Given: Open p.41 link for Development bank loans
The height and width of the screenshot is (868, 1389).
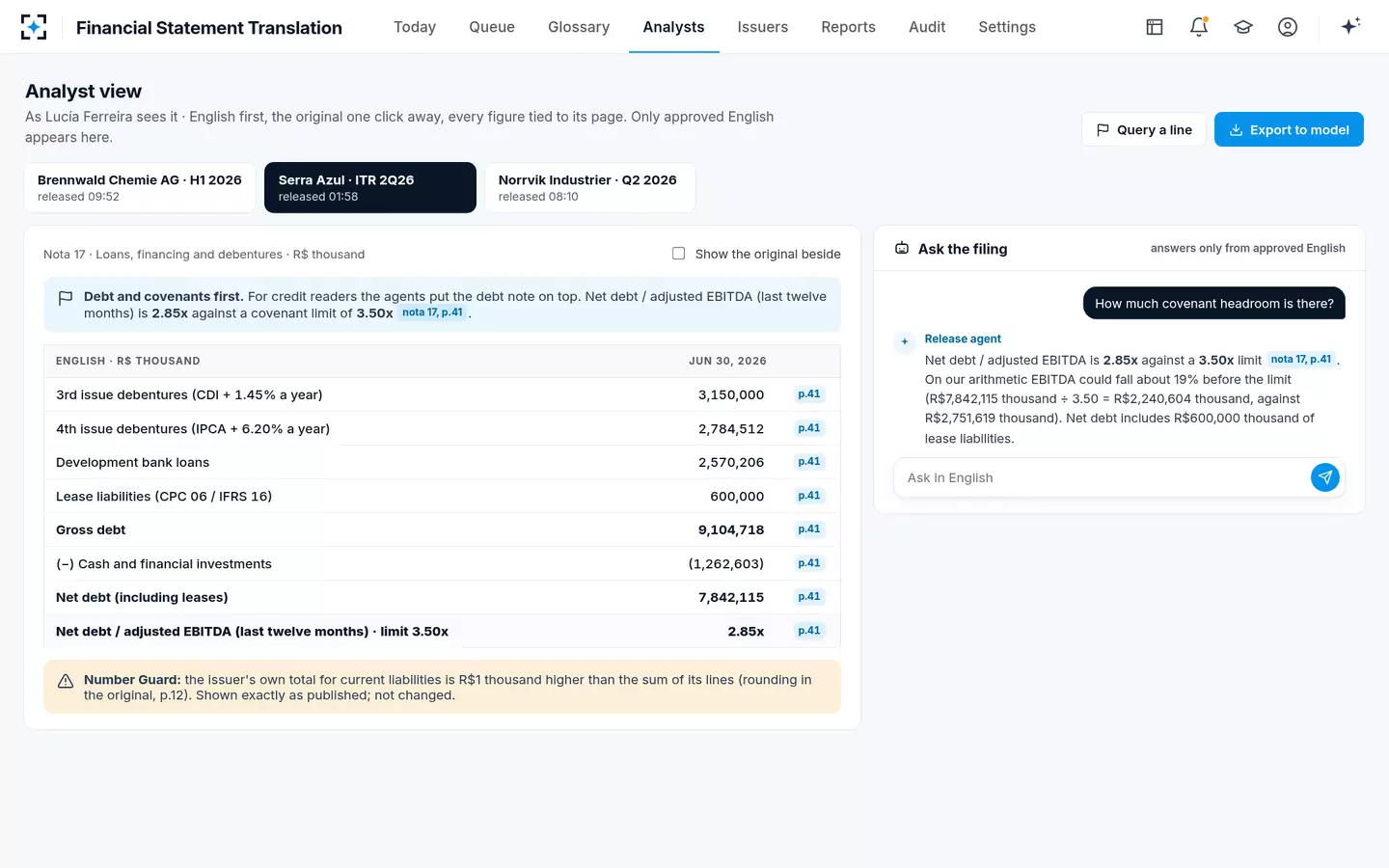Looking at the screenshot, I should [x=809, y=462].
